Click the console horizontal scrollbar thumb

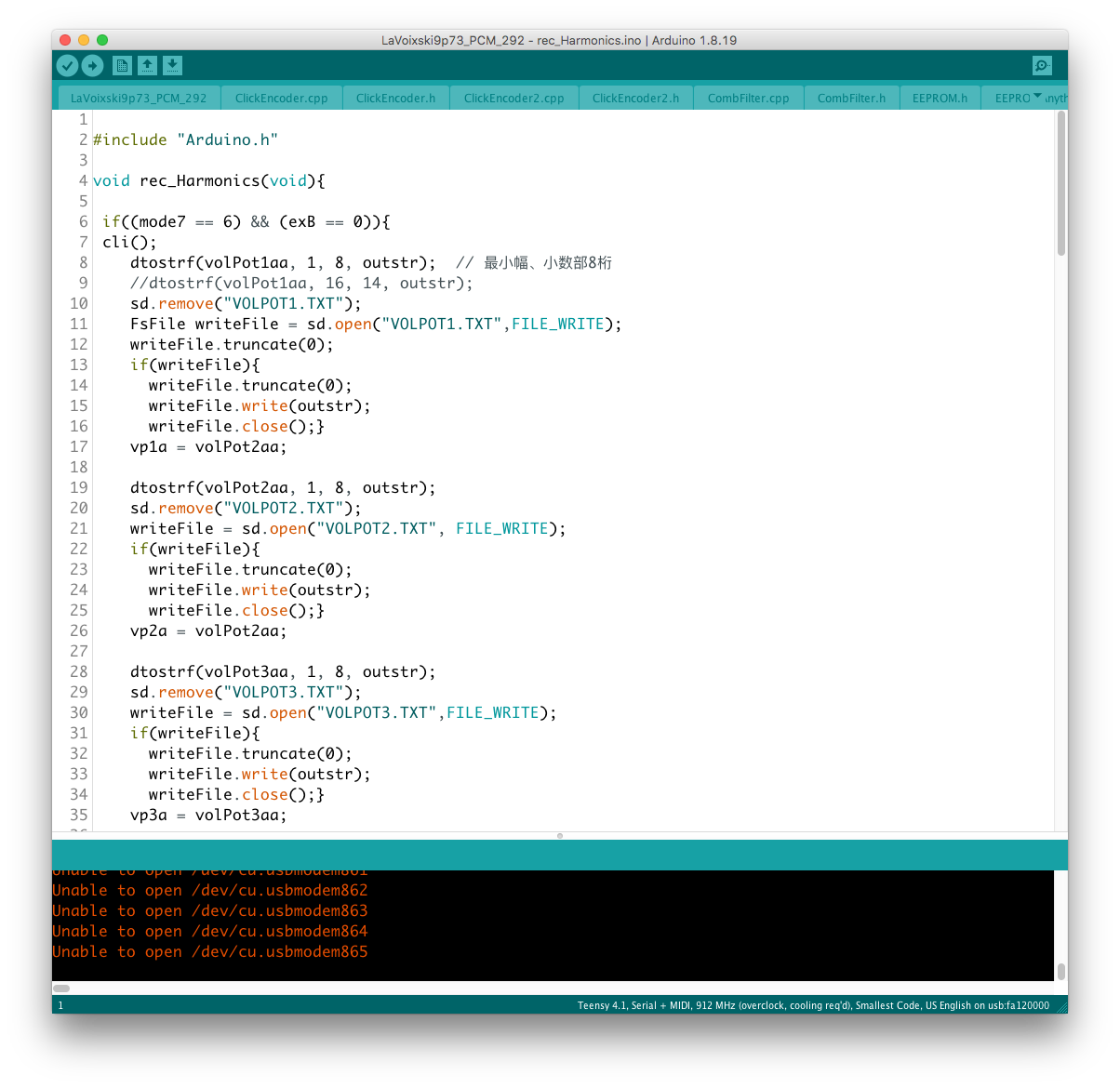pos(61,988)
